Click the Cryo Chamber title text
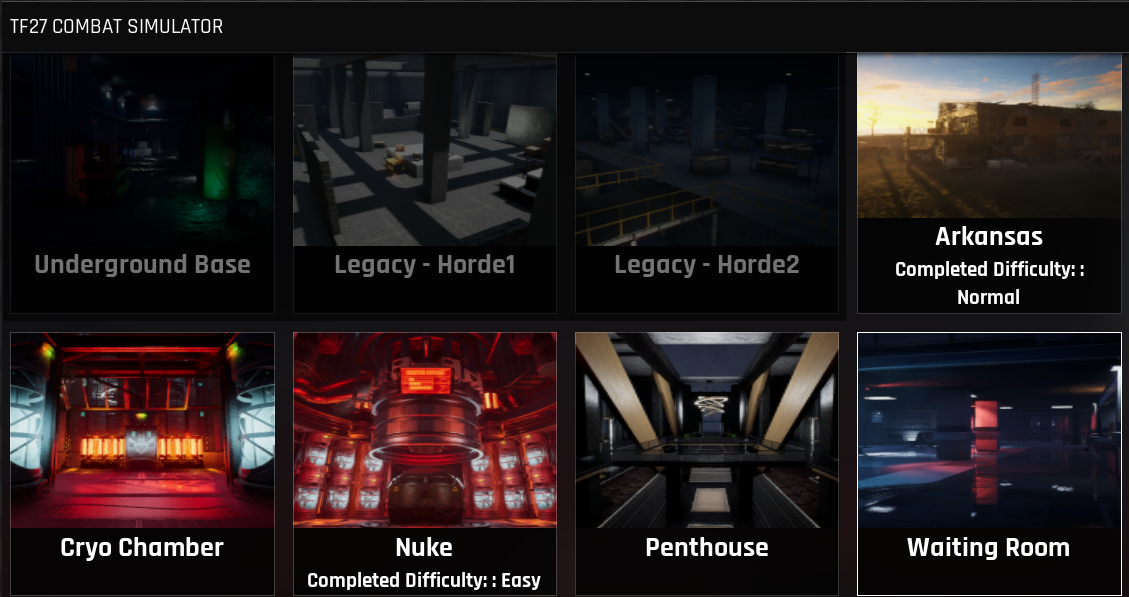 tap(143, 547)
